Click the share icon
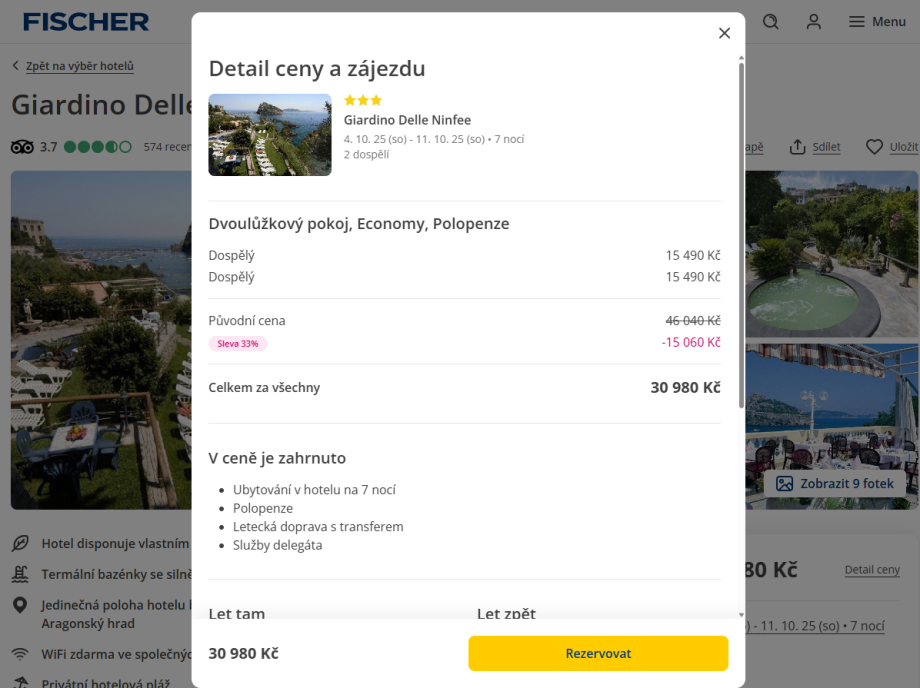 [x=797, y=147]
